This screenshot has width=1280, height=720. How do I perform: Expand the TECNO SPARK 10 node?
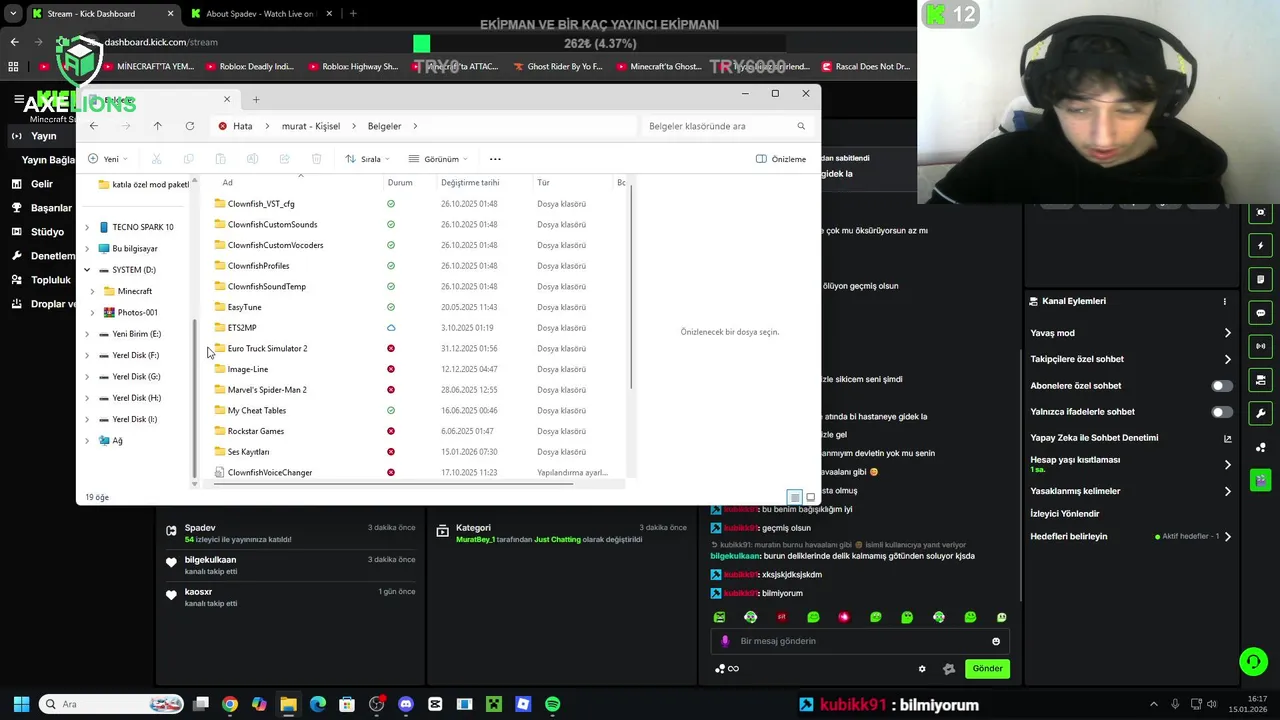87,227
